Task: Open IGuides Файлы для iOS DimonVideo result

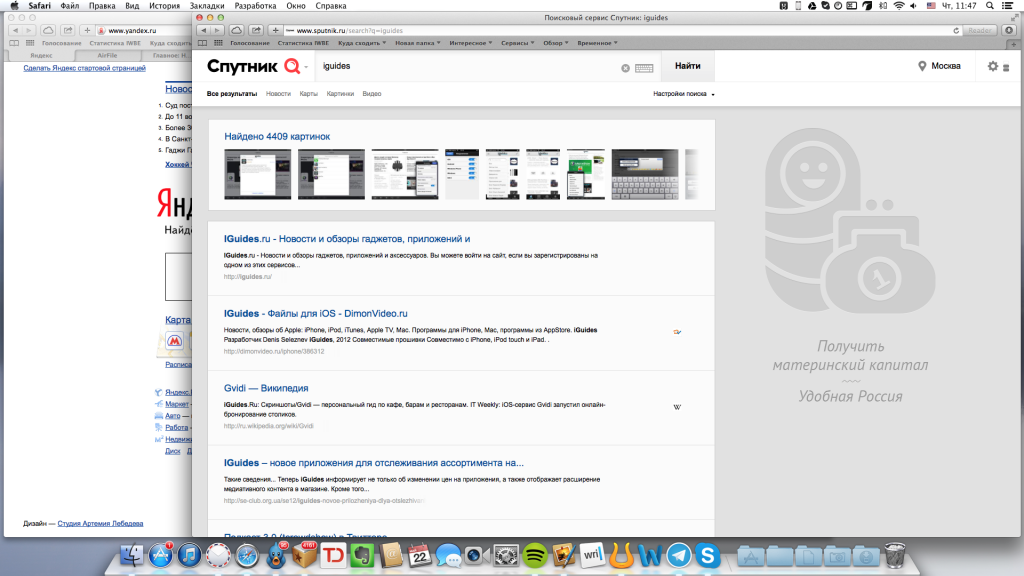Action: [315, 313]
